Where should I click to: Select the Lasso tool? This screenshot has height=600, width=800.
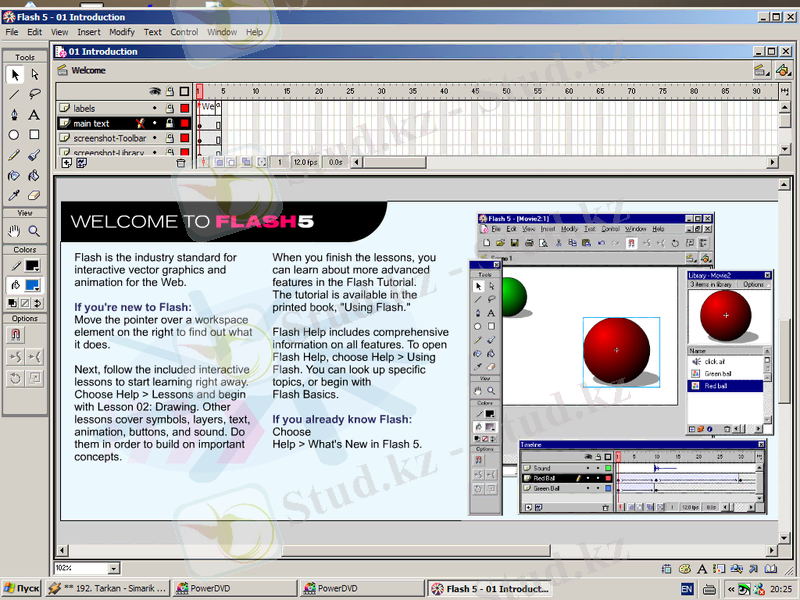(34, 94)
